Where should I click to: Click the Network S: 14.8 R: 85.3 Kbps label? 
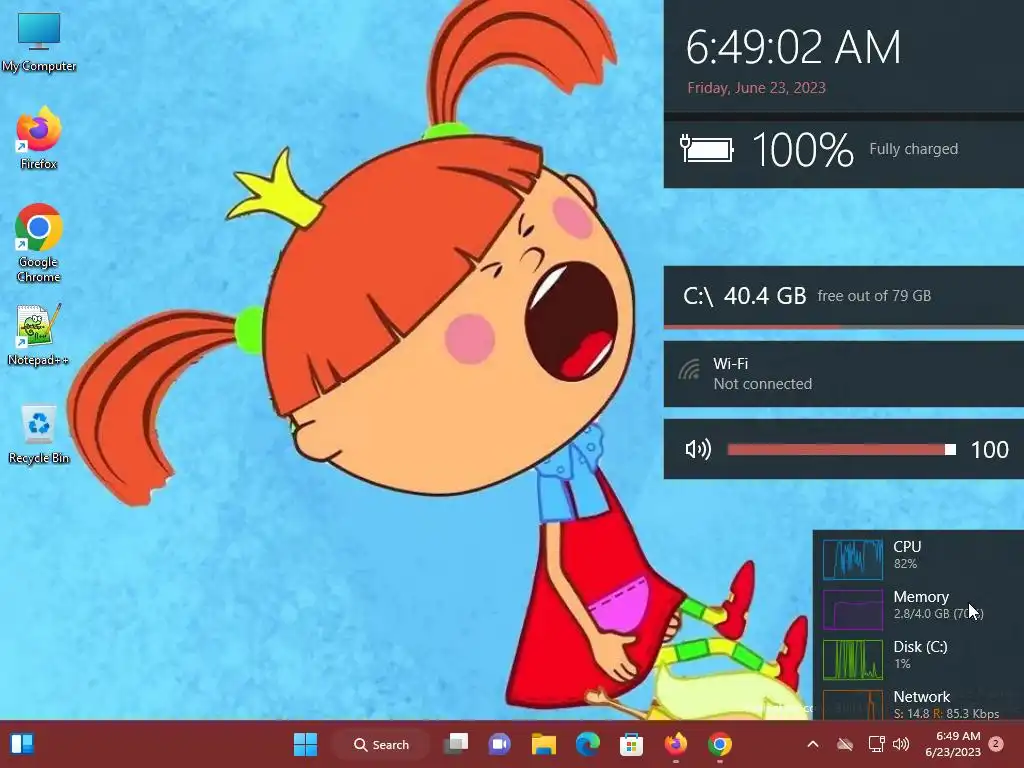(946, 704)
